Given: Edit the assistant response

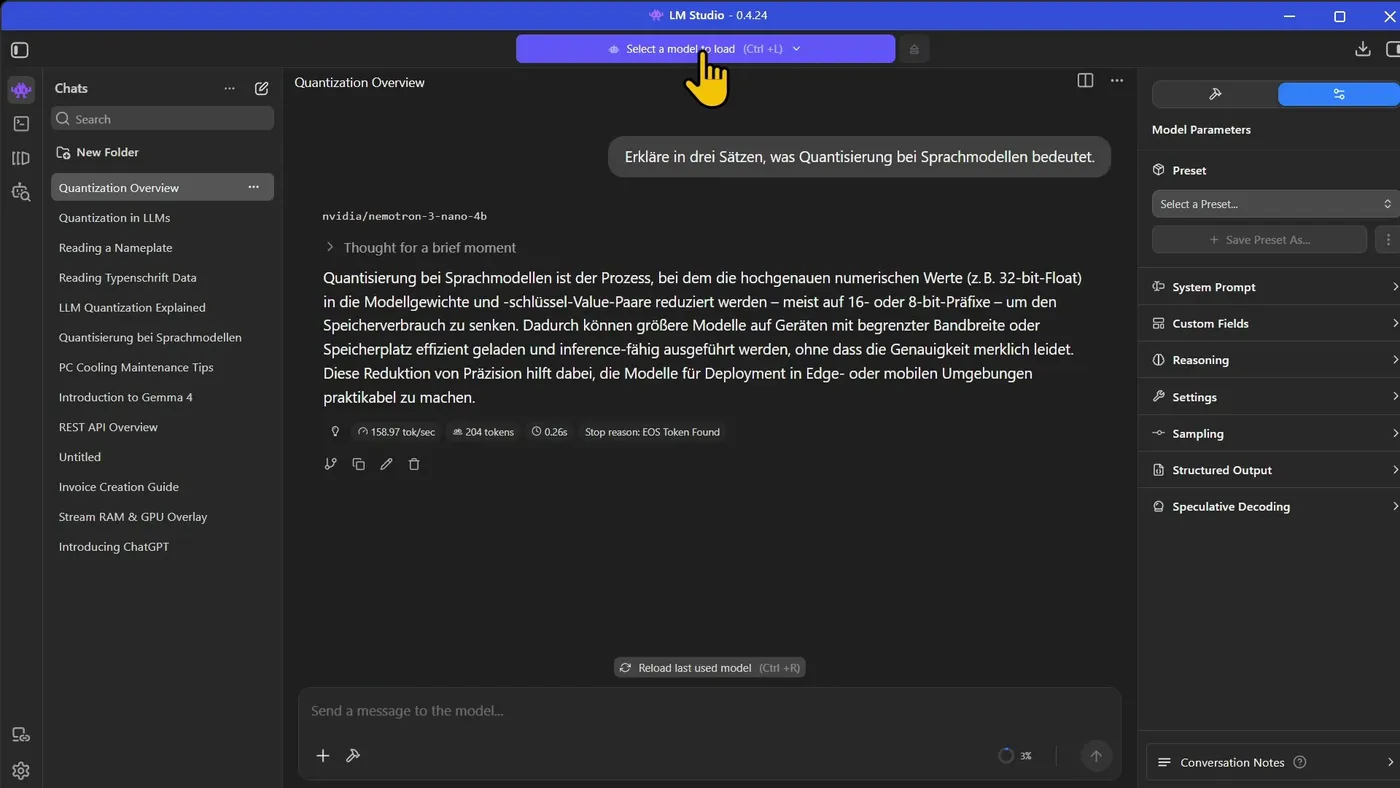Looking at the screenshot, I should click(x=386, y=464).
